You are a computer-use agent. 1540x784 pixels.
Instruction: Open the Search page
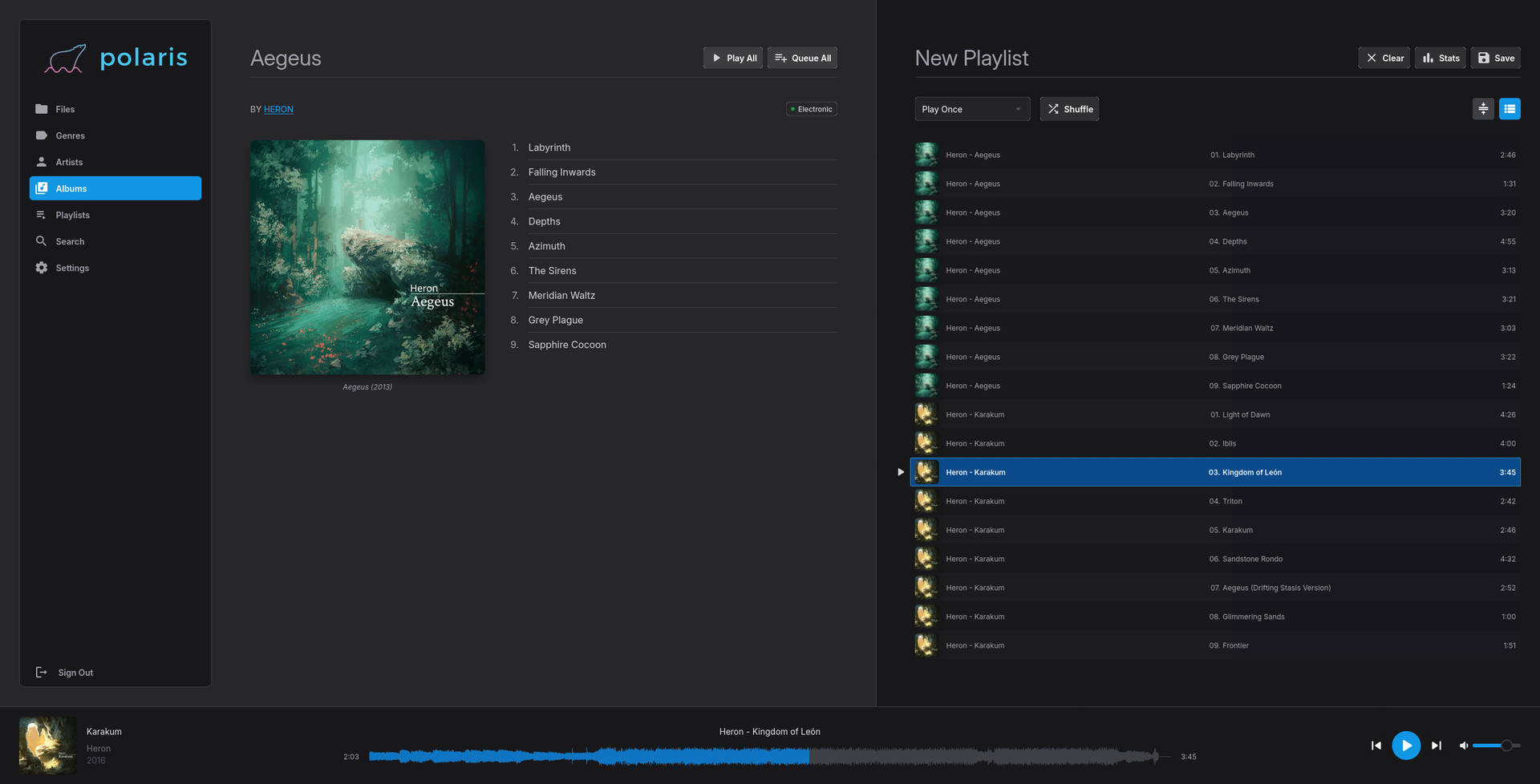pyautogui.click(x=115, y=241)
